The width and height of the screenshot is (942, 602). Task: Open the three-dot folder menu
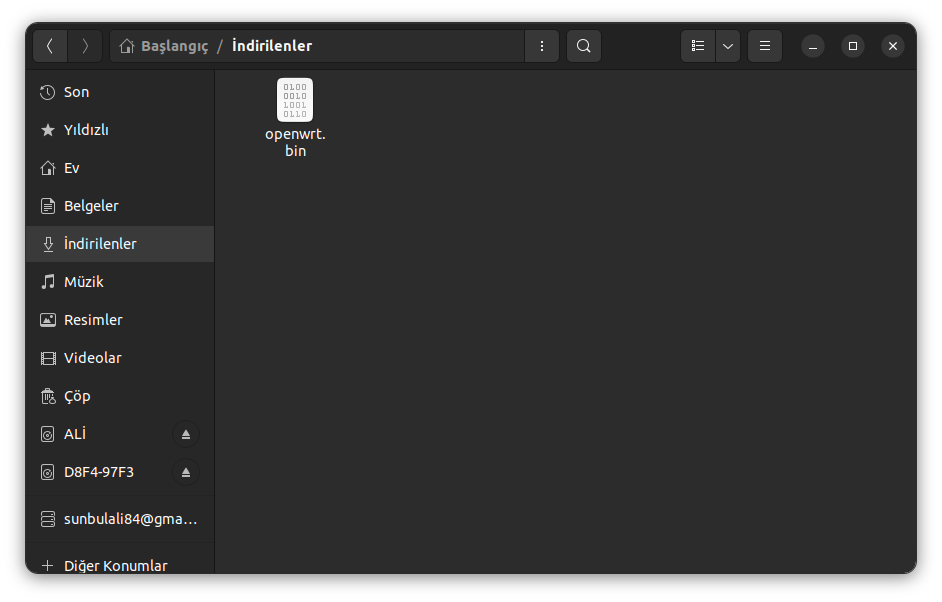point(542,46)
